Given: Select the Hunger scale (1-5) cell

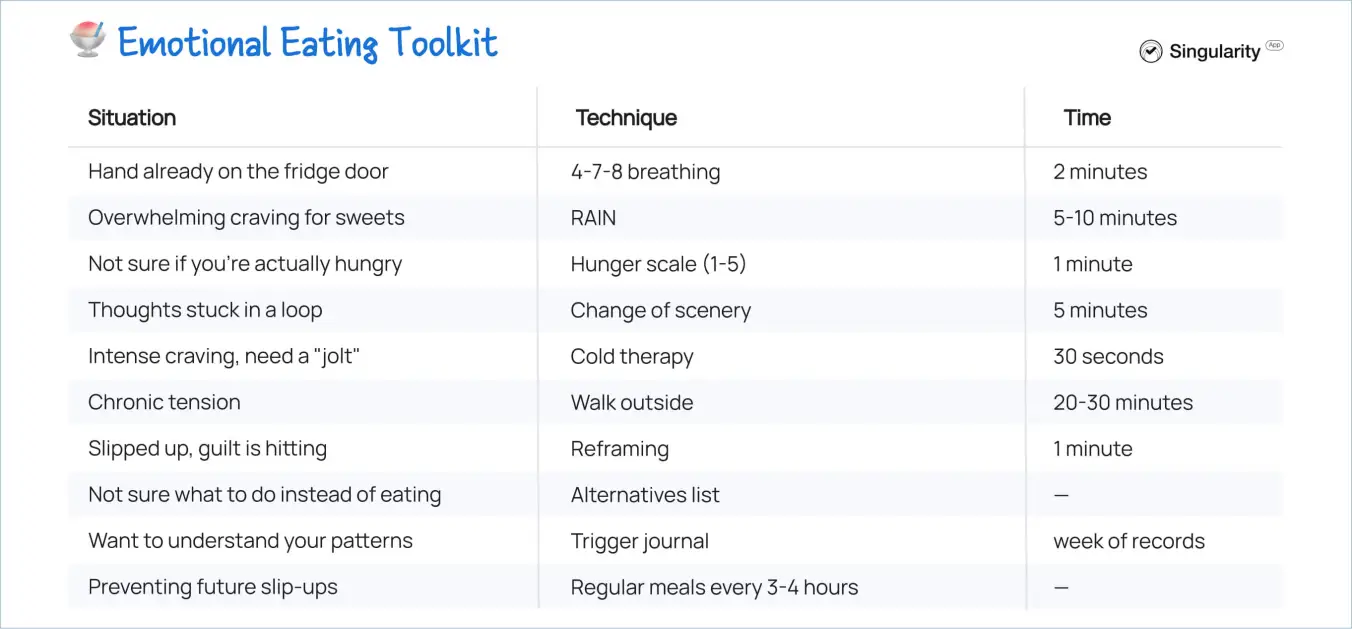Looking at the screenshot, I should point(658,264).
